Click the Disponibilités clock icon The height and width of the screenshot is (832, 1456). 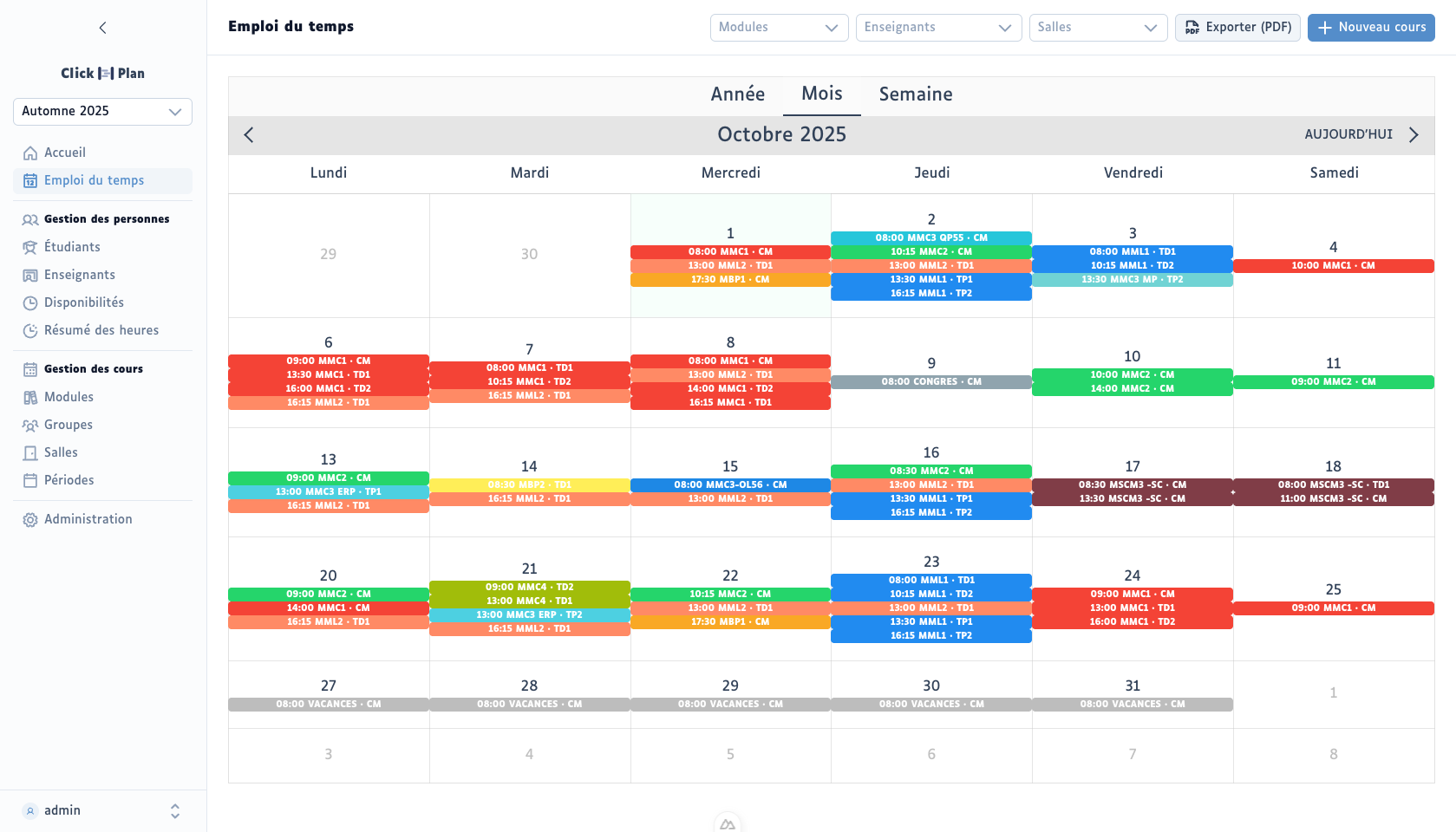coord(30,303)
